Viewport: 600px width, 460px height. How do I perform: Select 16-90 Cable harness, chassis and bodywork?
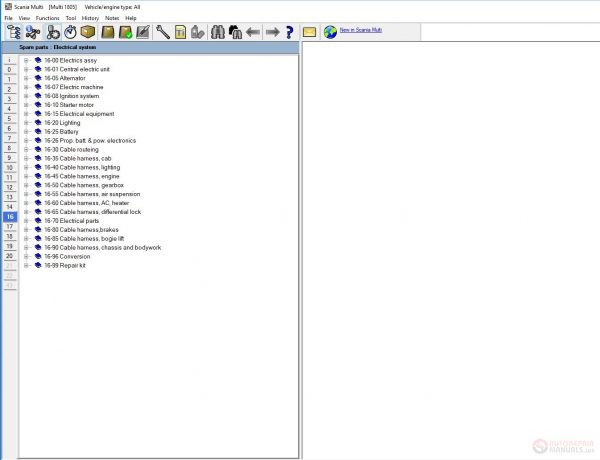point(103,248)
